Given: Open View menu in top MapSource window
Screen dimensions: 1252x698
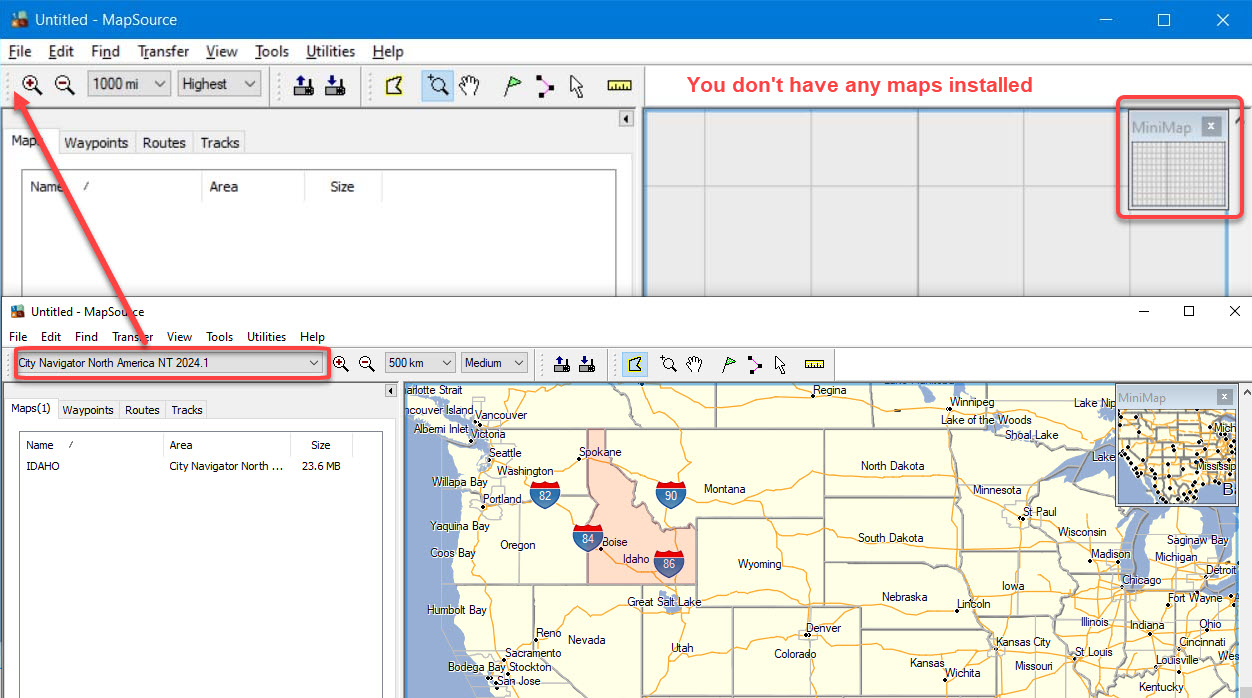Looking at the screenshot, I should pyautogui.click(x=222, y=51).
